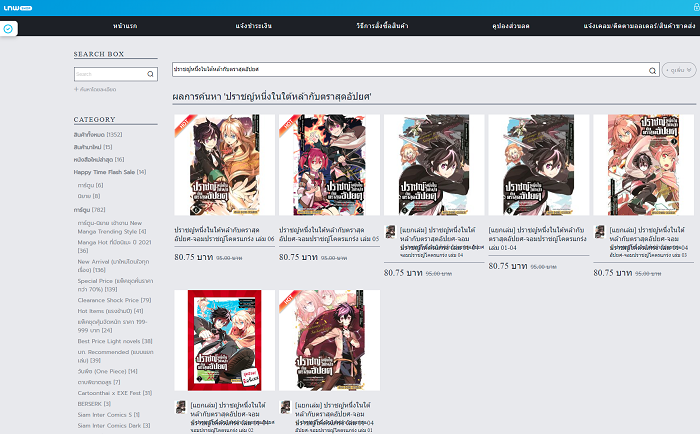Open the แจ้งชำระเงิน menu item
The width and height of the screenshot is (700, 434).
coord(254,26)
